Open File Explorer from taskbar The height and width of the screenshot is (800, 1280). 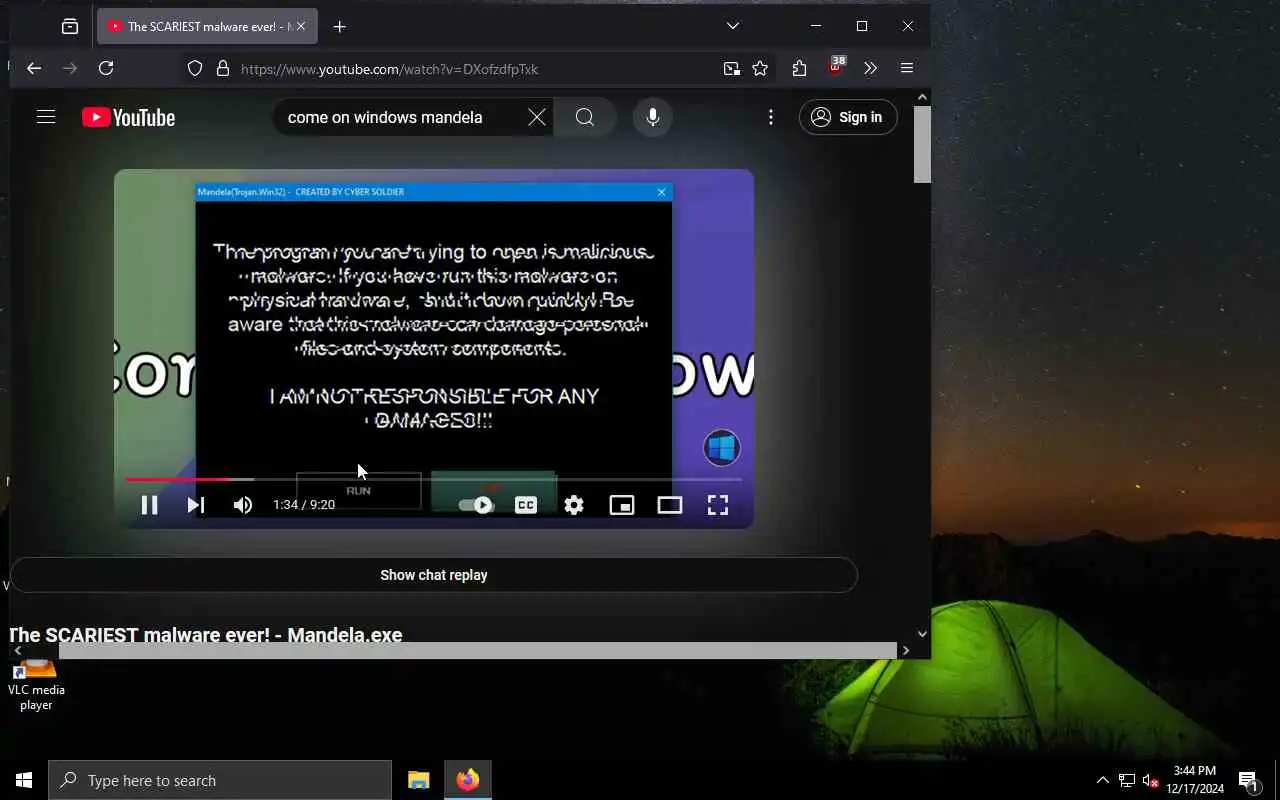click(419, 780)
